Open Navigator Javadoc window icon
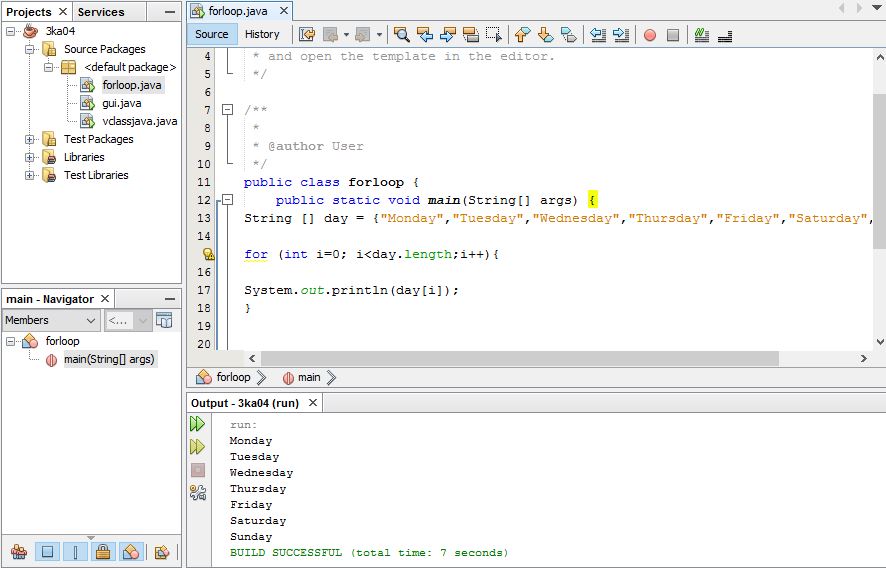This screenshot has height=568, width=886. click(x=164, y=320)
